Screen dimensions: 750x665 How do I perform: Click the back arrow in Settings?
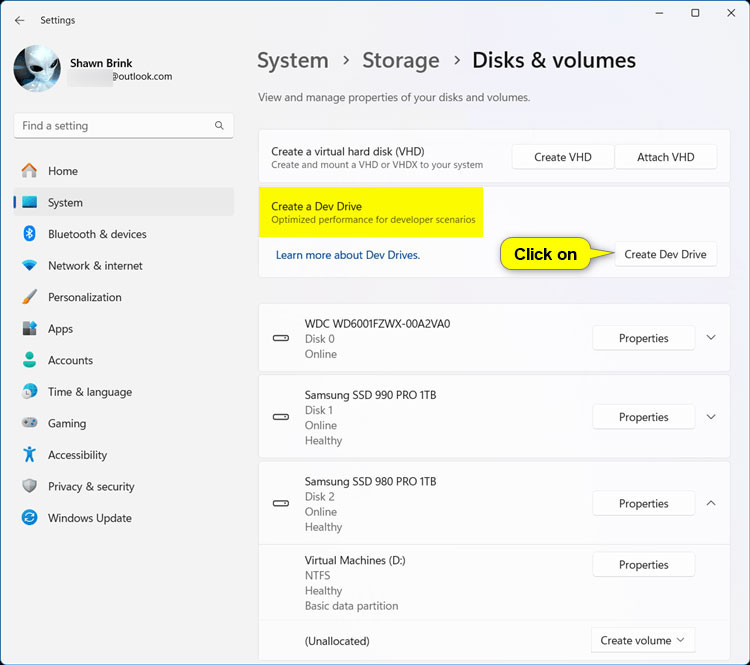click(x=19, y=20)
